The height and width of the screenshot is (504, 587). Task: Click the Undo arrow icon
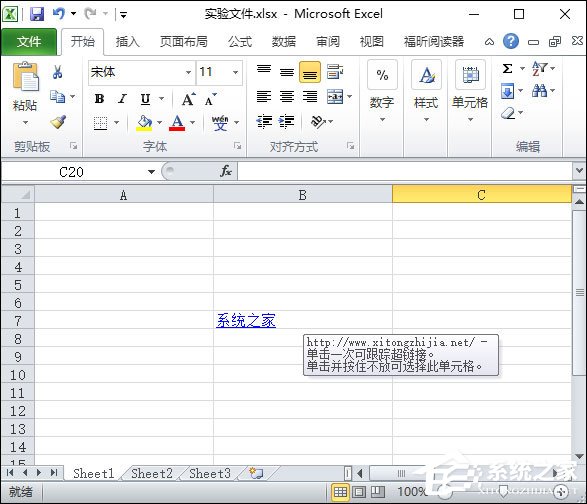[58, 14]
